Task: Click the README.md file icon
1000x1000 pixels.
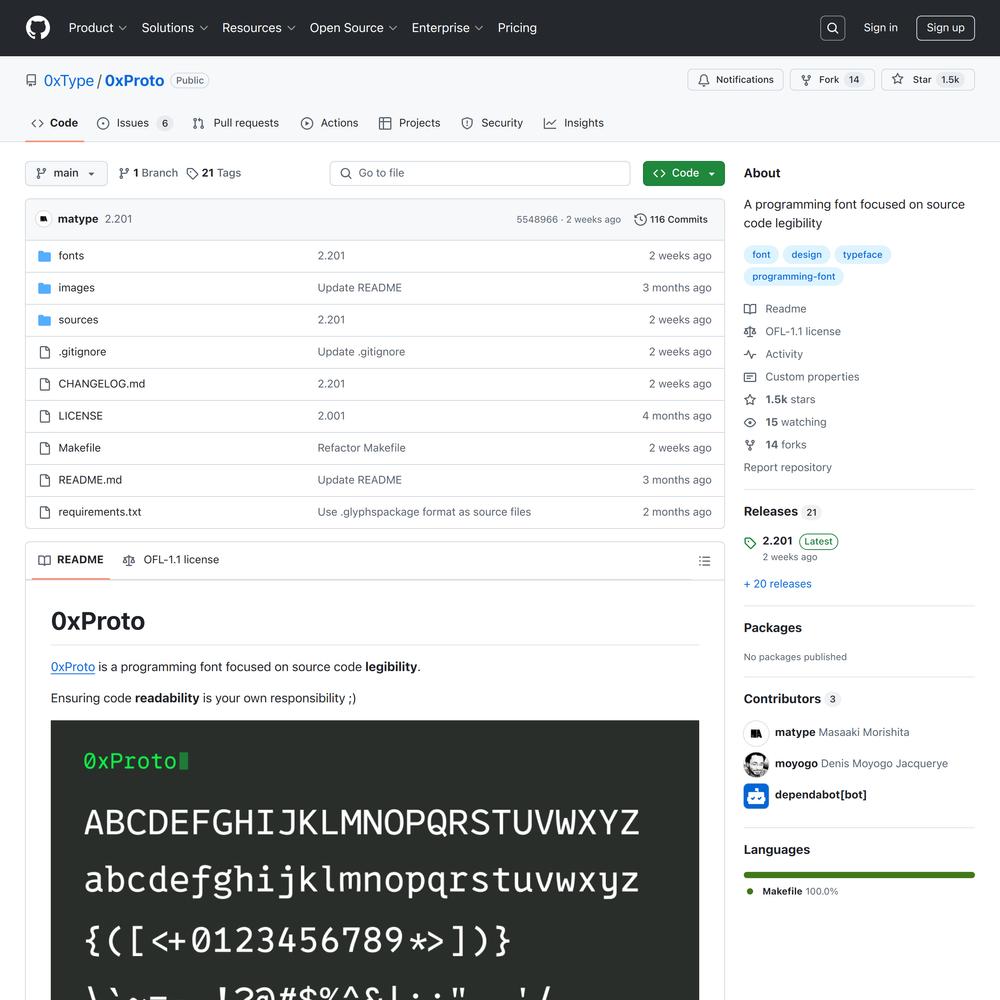Action: pos(45,480)
